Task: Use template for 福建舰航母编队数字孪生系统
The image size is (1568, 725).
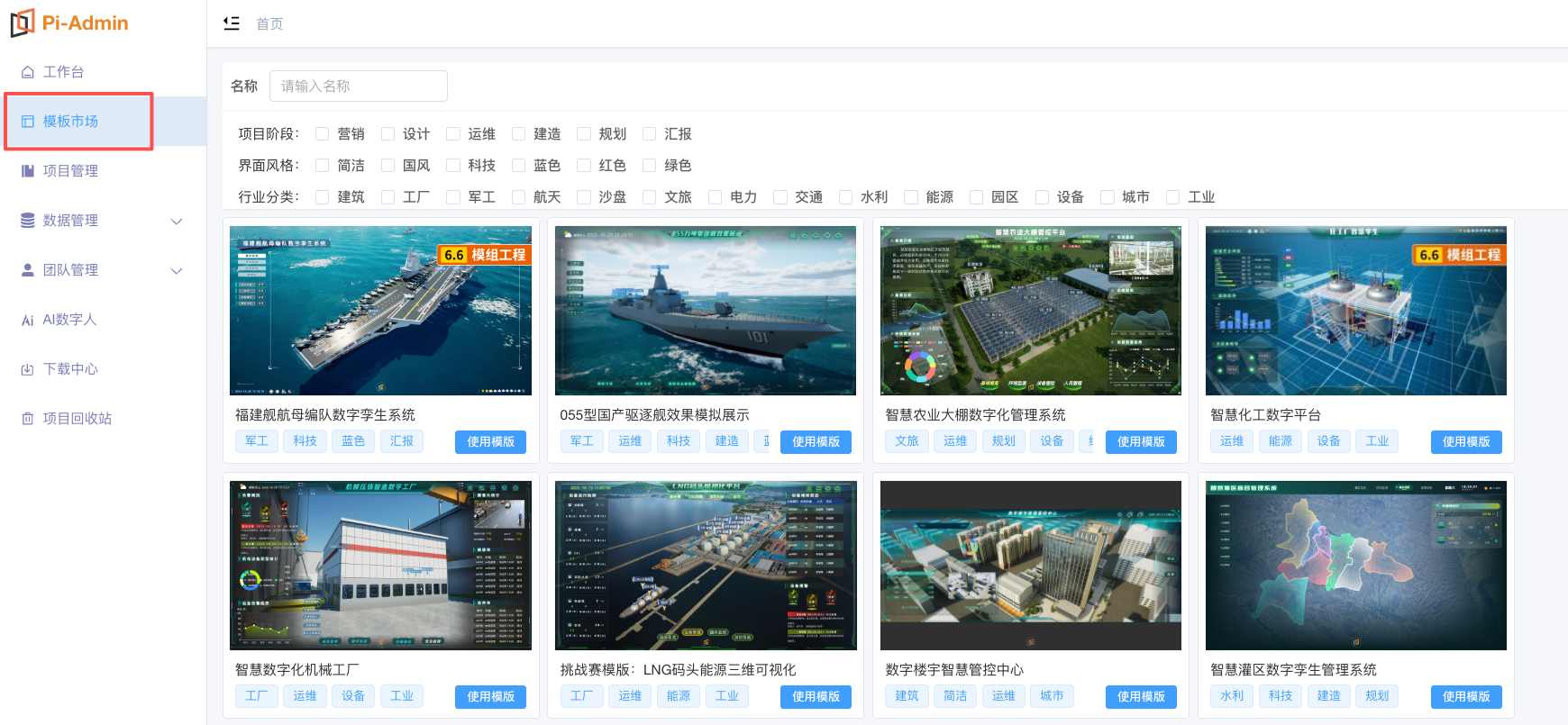Action: (x=490, y=442)
